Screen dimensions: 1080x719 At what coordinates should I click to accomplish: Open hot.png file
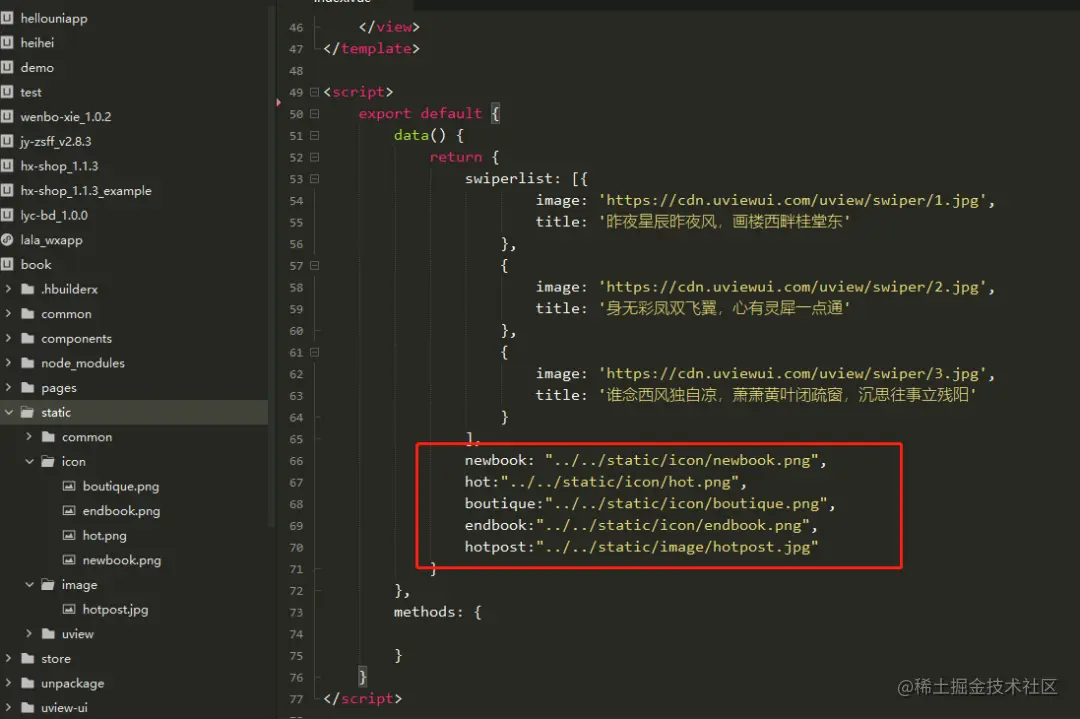click(x=105, y=536)
